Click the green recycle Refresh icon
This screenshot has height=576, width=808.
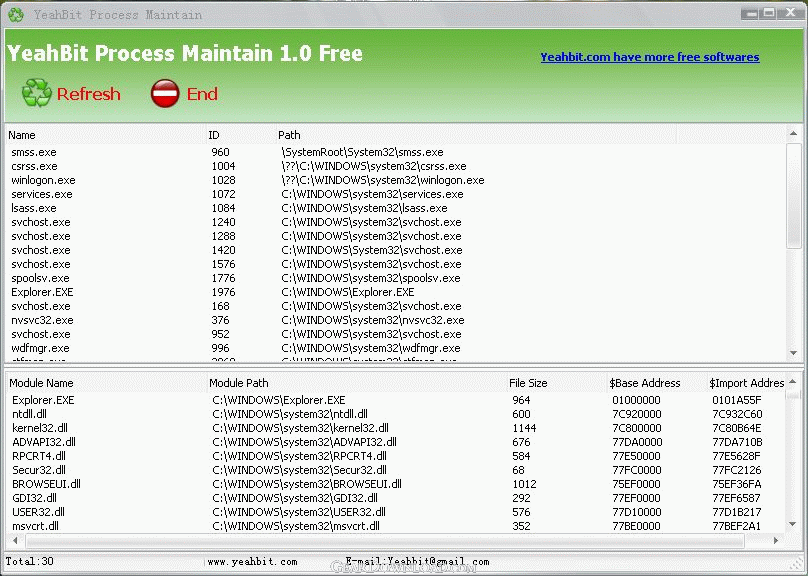coord(37,93)
